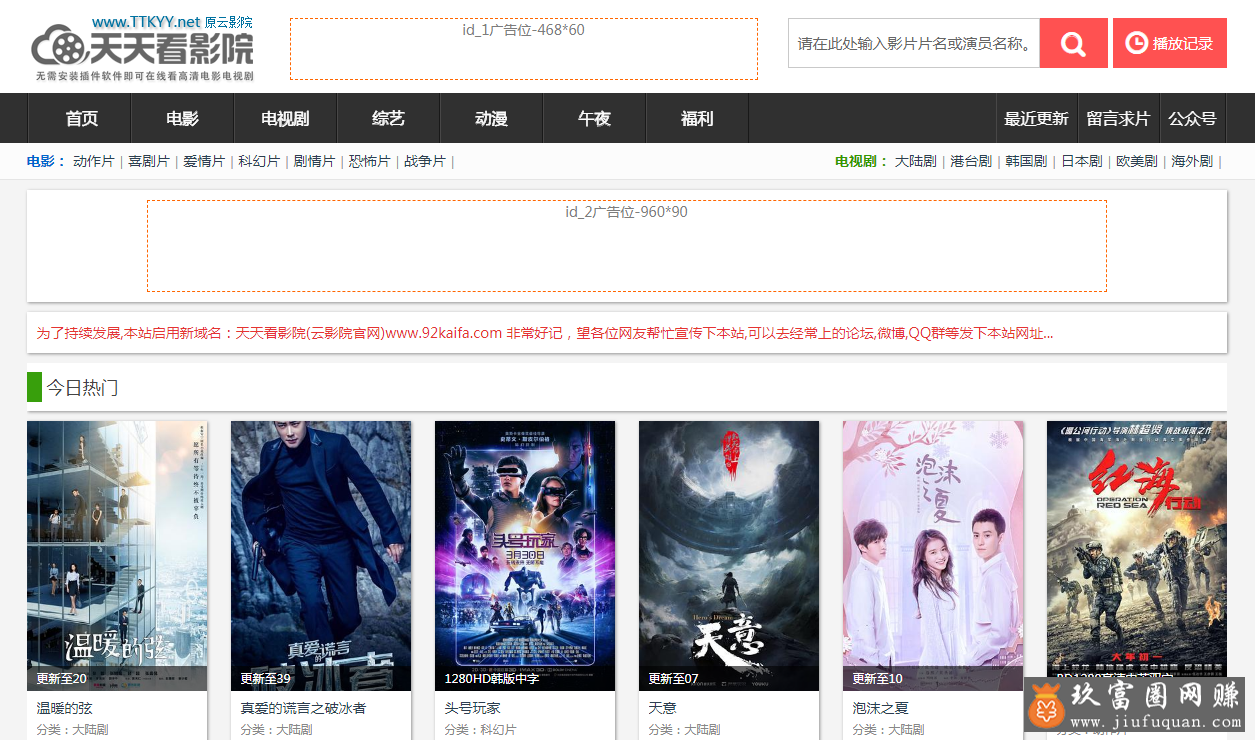Click 分类：科幻片 under 头号玩家
This screenshot has height=740, width=1255.
pos(480,730)
